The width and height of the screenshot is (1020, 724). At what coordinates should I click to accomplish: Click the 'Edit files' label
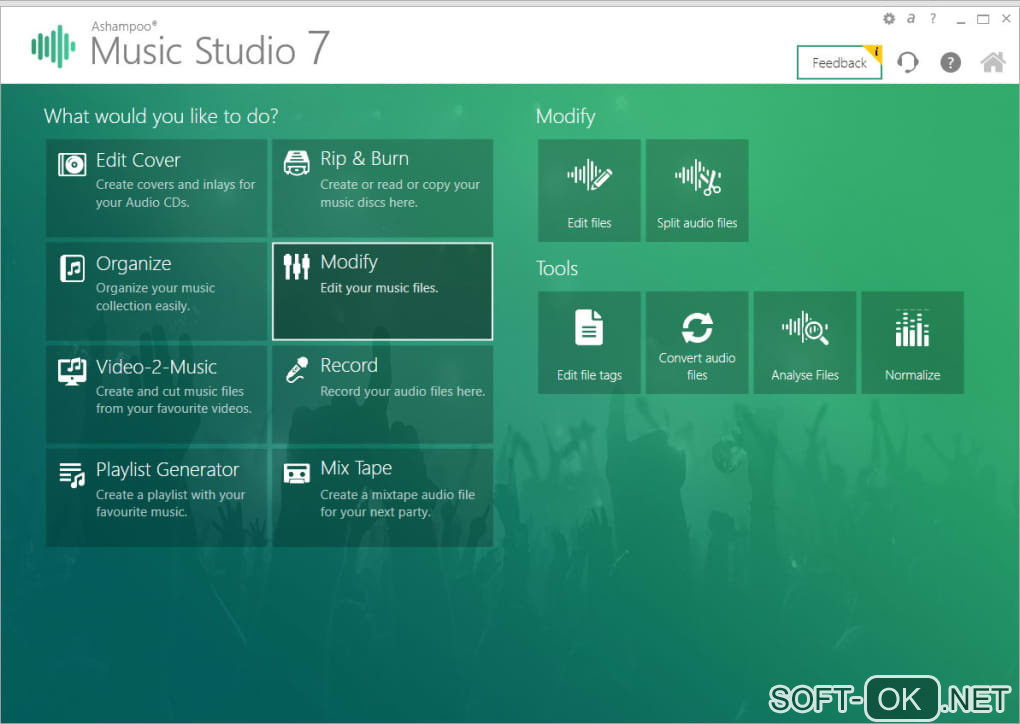589,223
